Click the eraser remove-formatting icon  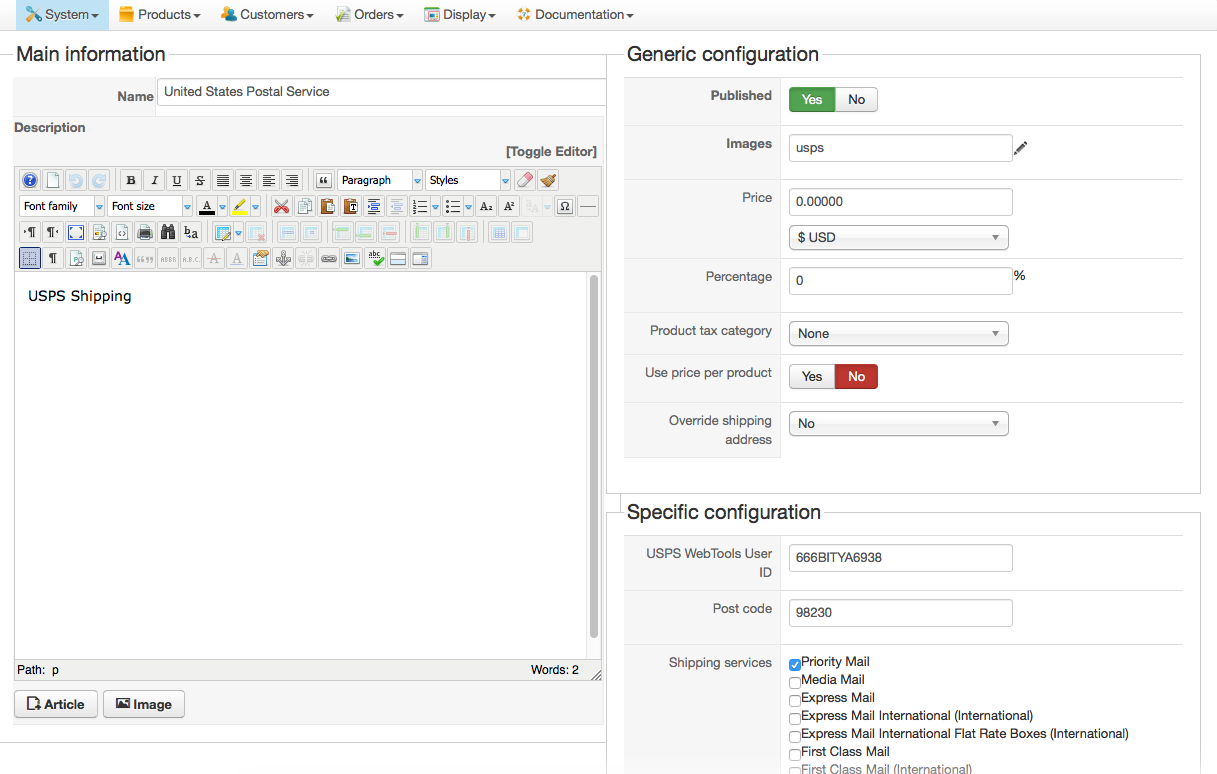click(x=526, y=181)
